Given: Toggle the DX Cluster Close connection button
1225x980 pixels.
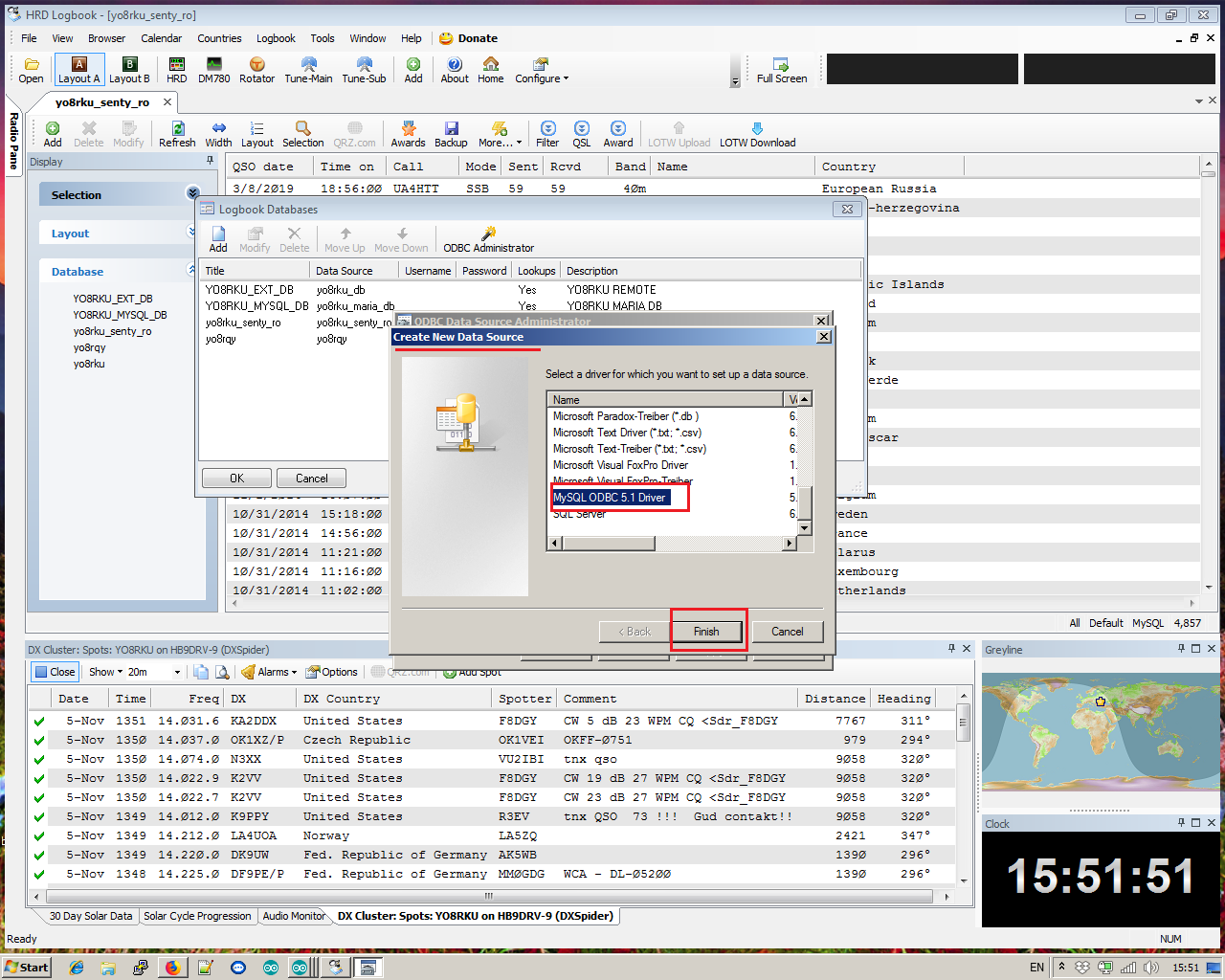Looking at the screenshot, I should point(55,672).
